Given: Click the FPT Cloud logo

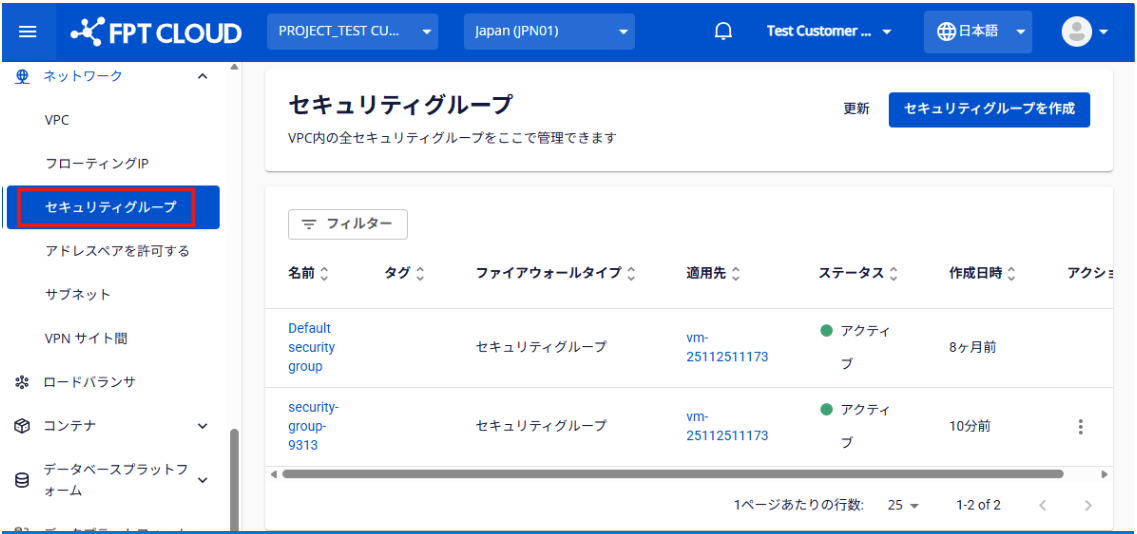Looking at the screenshot, I should tap(156, 32).
